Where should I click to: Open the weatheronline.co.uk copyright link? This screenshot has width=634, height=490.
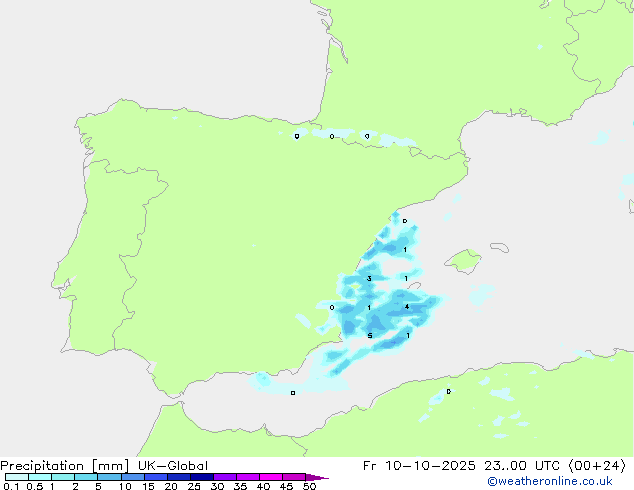tap(550, 481)
